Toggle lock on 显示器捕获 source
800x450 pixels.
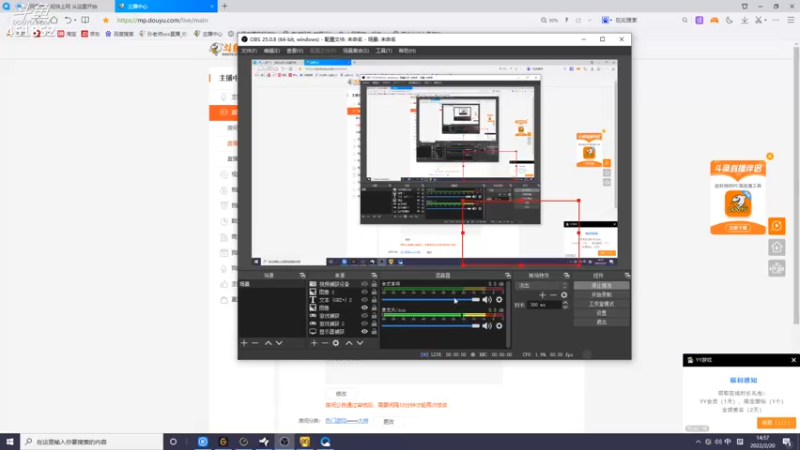pos(374,332)
